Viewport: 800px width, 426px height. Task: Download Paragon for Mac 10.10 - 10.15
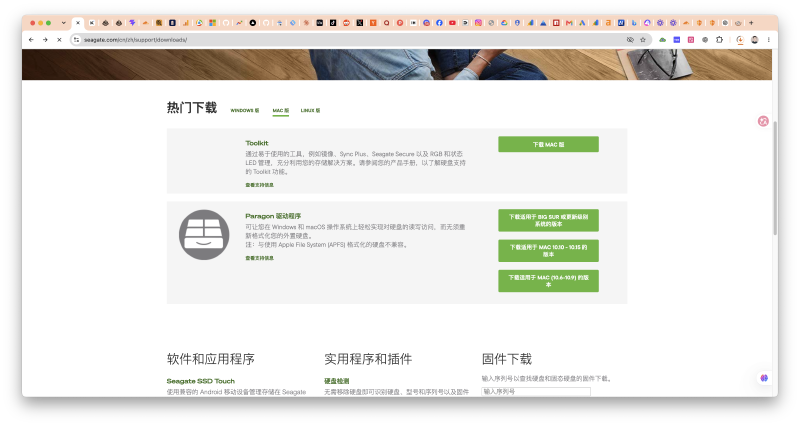pyautogui.click(x=548, y=250)
